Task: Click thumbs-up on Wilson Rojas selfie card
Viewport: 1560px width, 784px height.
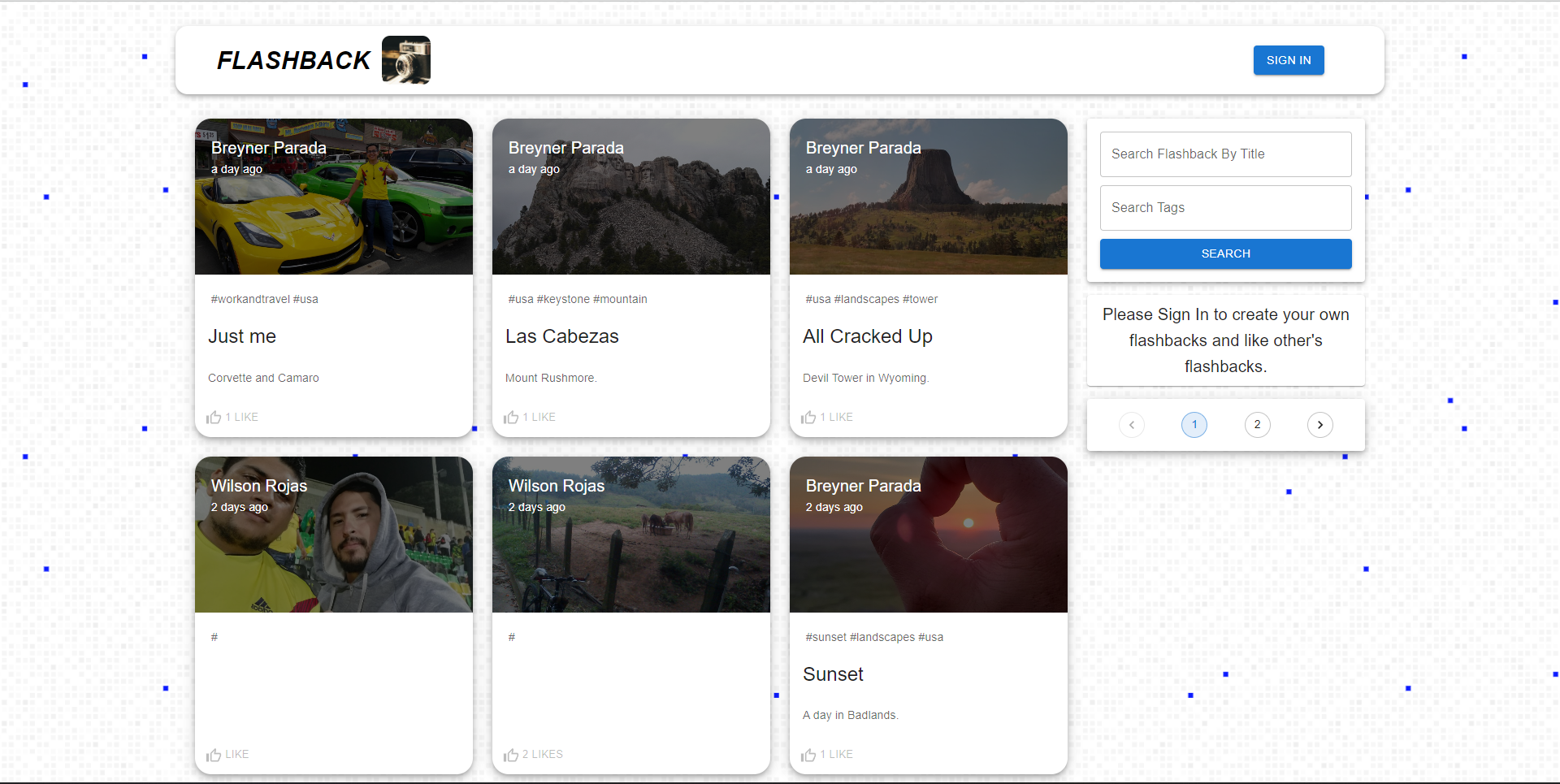Action: [214, 755]
